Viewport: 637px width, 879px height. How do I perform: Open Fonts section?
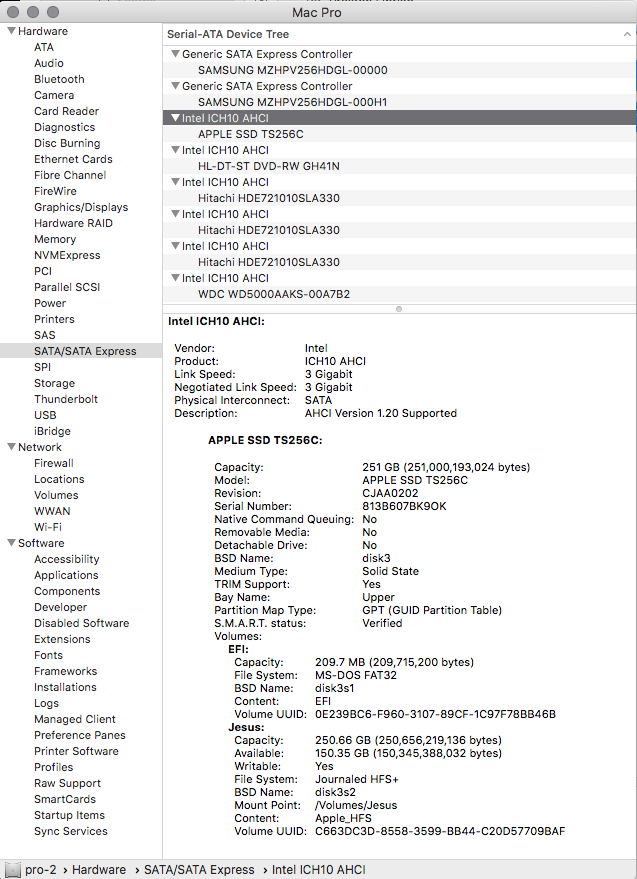[x=48, y=655]
